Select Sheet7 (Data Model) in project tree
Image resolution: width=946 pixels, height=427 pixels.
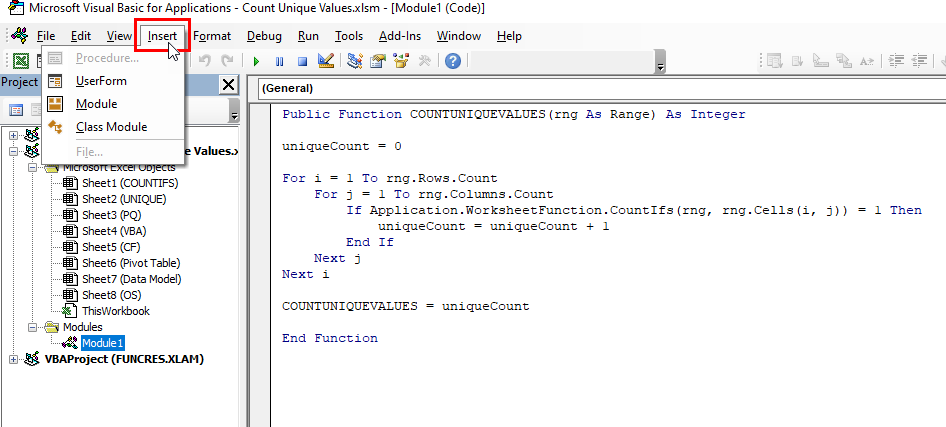132,279
